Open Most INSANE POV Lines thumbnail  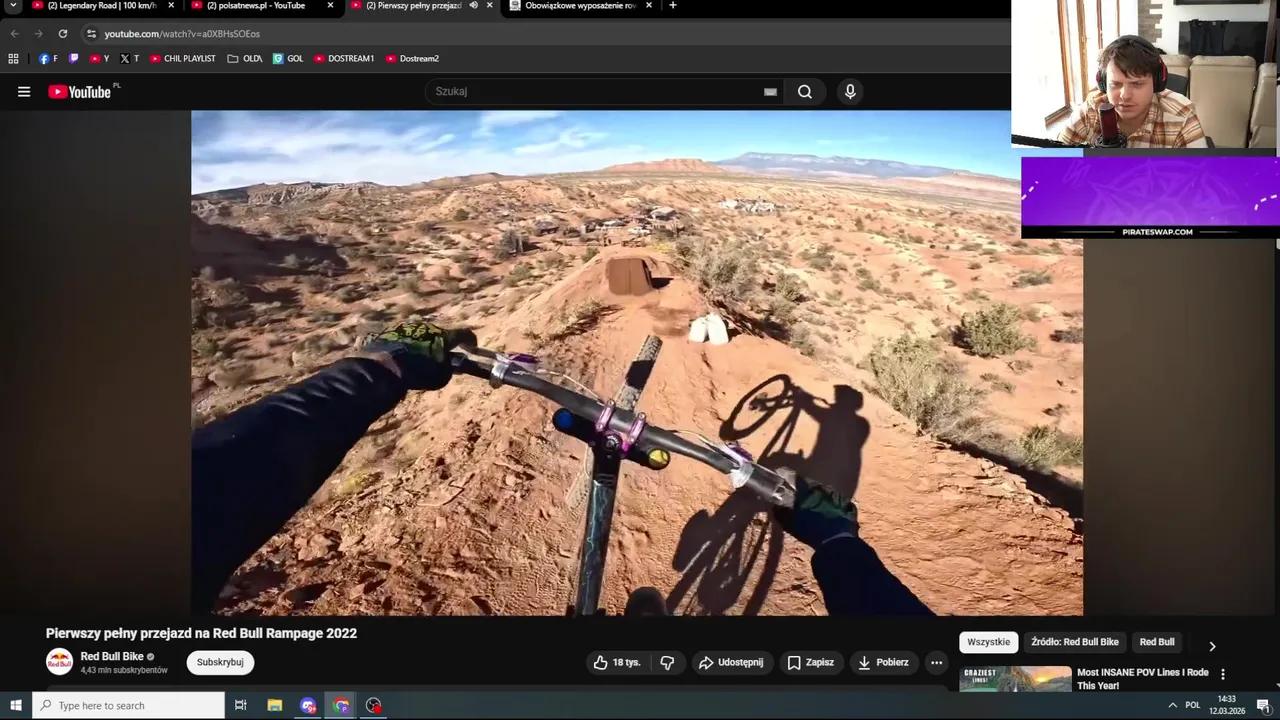(x=1015, y=679)
